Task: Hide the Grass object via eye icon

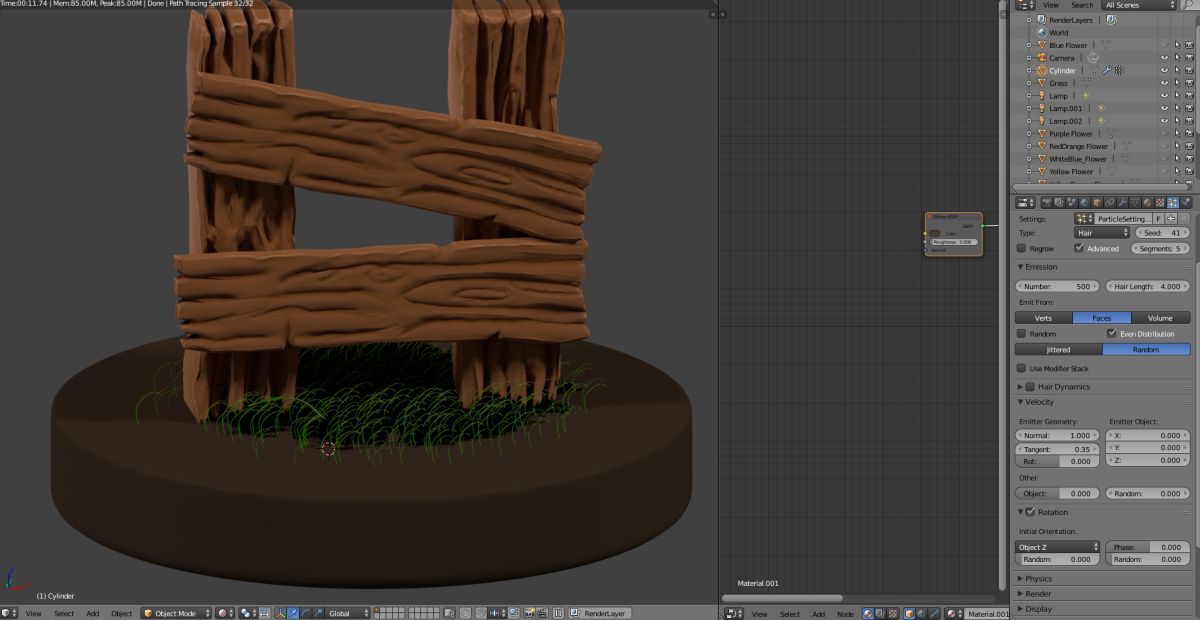Action: [x=1164, y=83]
